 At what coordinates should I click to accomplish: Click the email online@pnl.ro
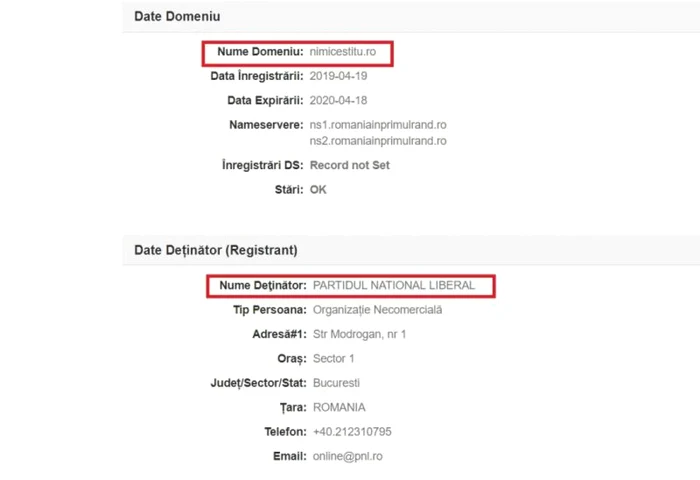347,456
